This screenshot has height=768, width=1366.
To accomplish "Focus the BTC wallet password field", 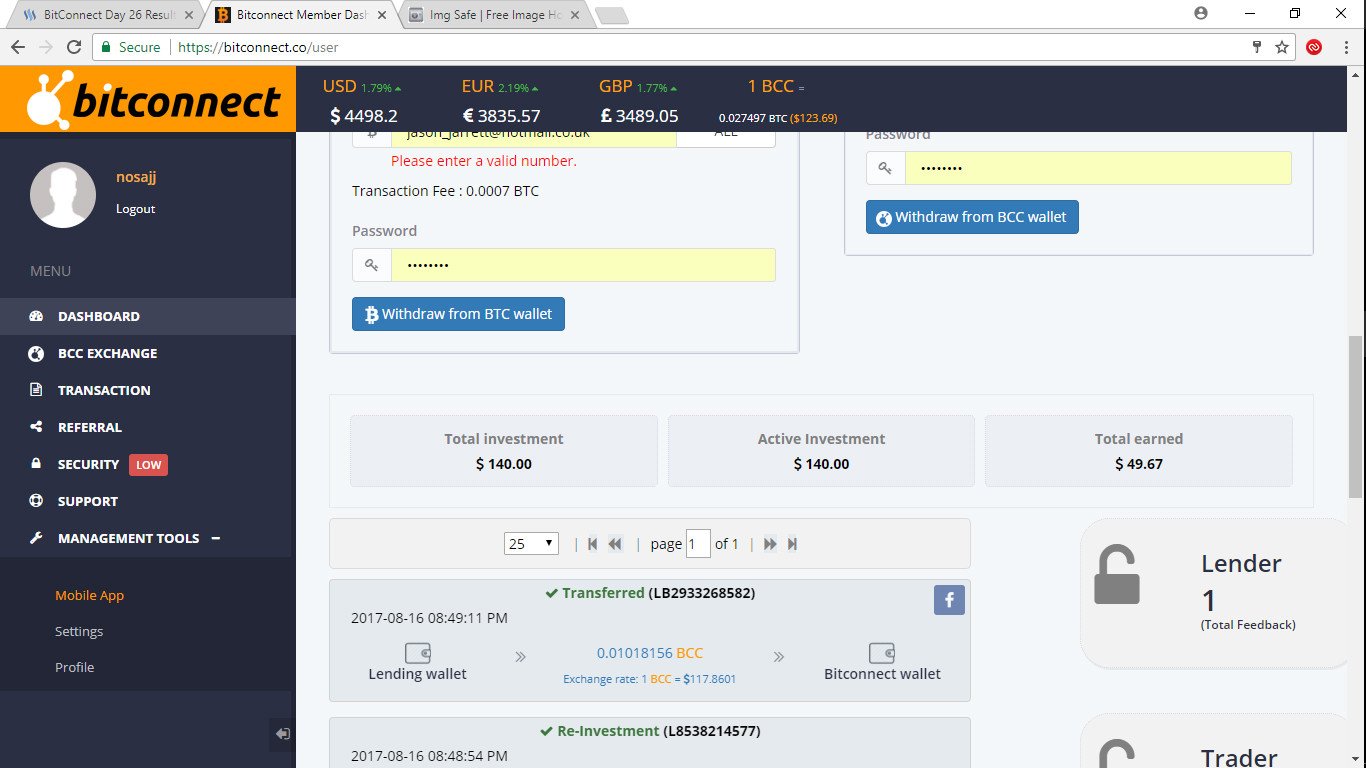I will (x=583, y=265).
